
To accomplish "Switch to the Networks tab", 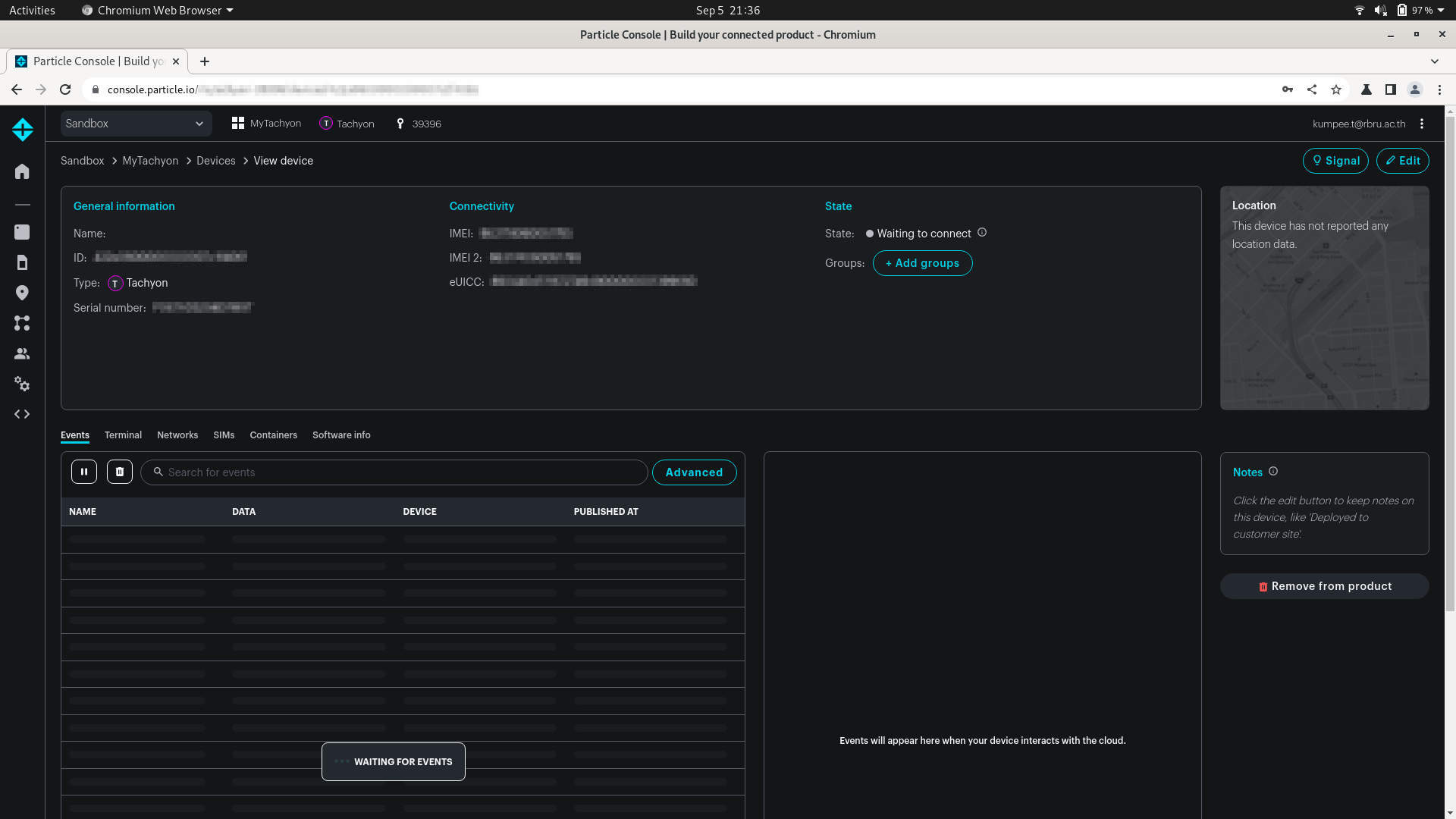I will pyautogui.click(x=177, y=435).
